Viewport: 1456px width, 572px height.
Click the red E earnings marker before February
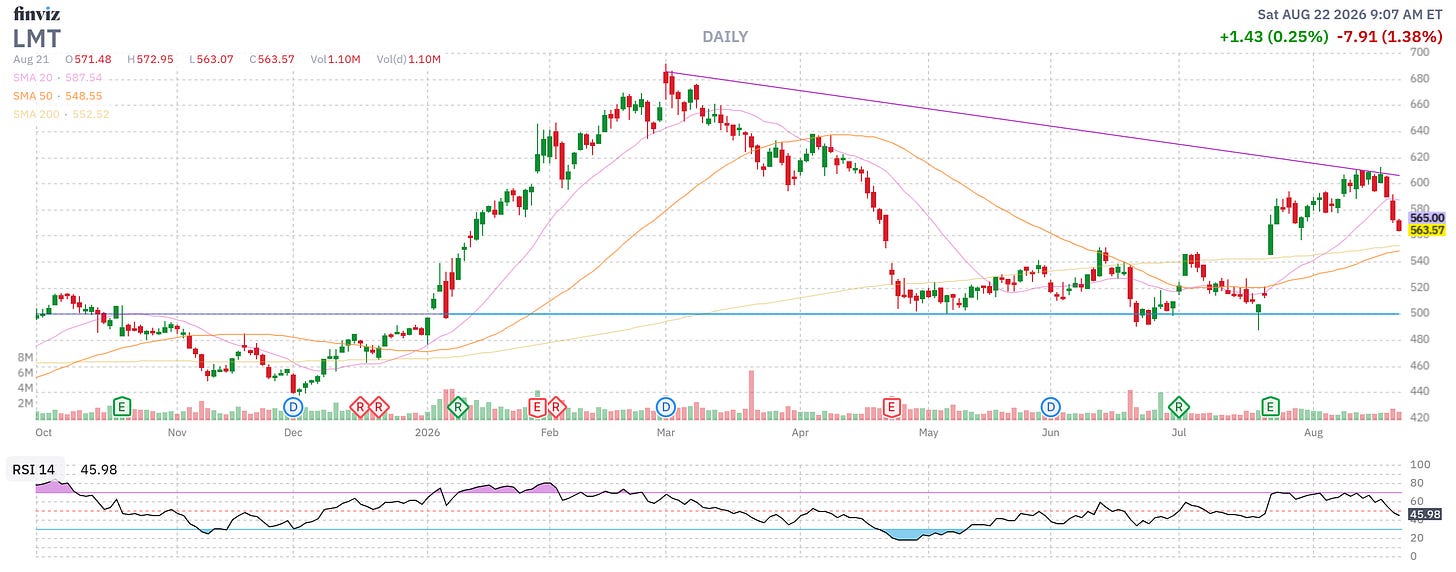click(537, 407)
